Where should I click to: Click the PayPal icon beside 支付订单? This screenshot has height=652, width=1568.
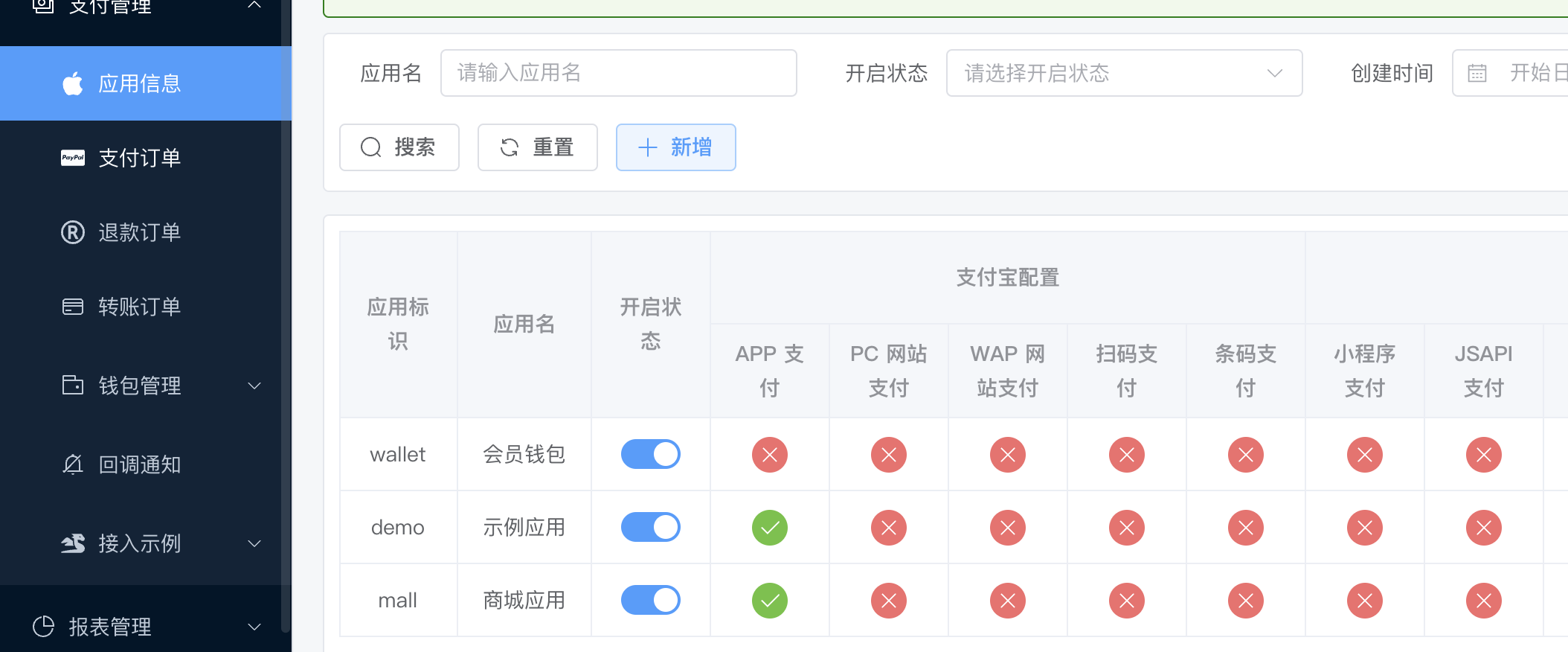(73, 158)
